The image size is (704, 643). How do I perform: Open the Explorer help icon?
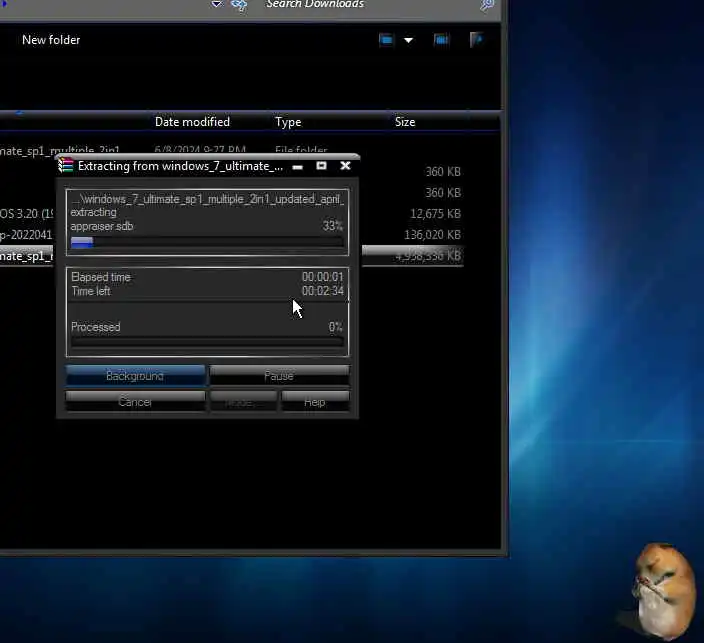[x=476, y=40]
